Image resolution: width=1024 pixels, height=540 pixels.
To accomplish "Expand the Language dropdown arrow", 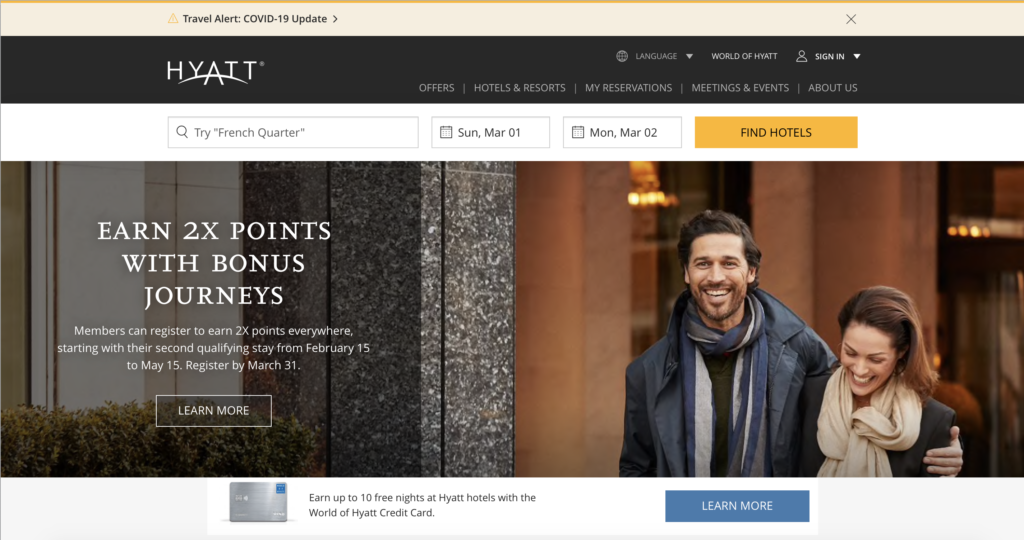I will [689, 56].
